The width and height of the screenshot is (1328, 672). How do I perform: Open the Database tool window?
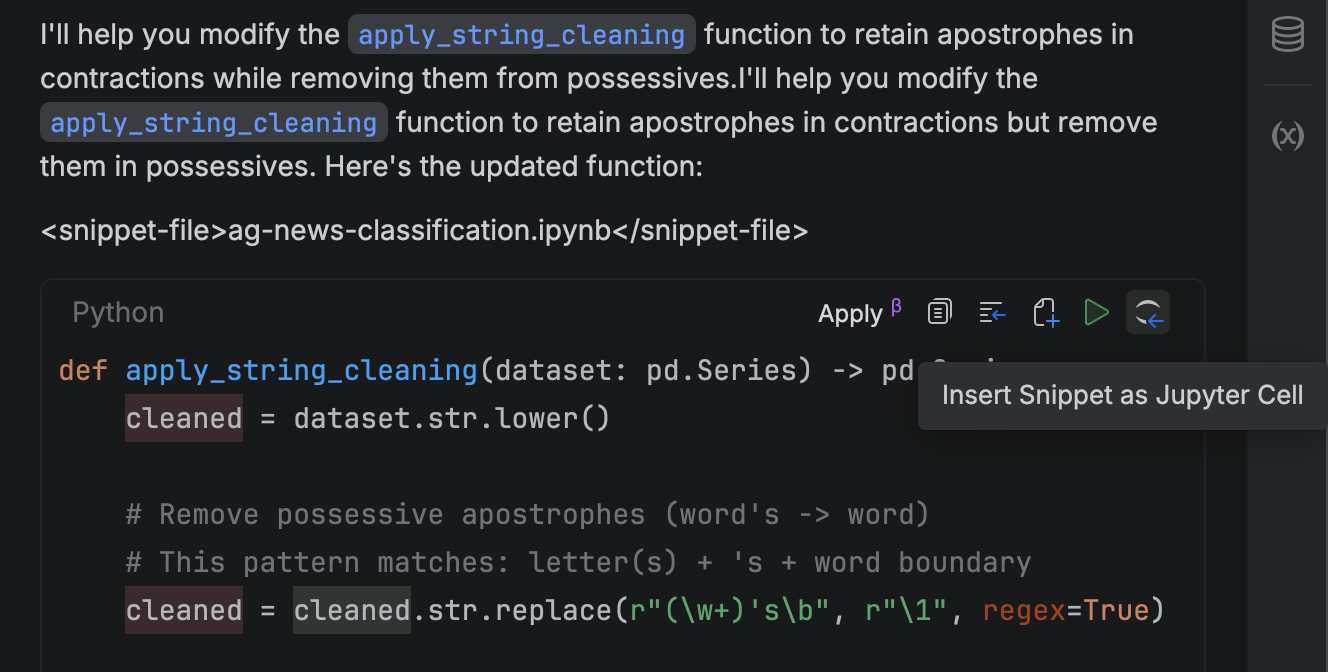coord(1287,35)
